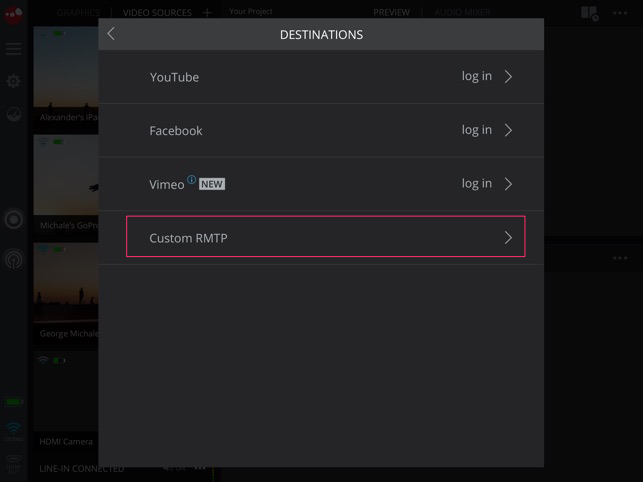Open the hamburger menu in the sidebar

pos(14,49)
